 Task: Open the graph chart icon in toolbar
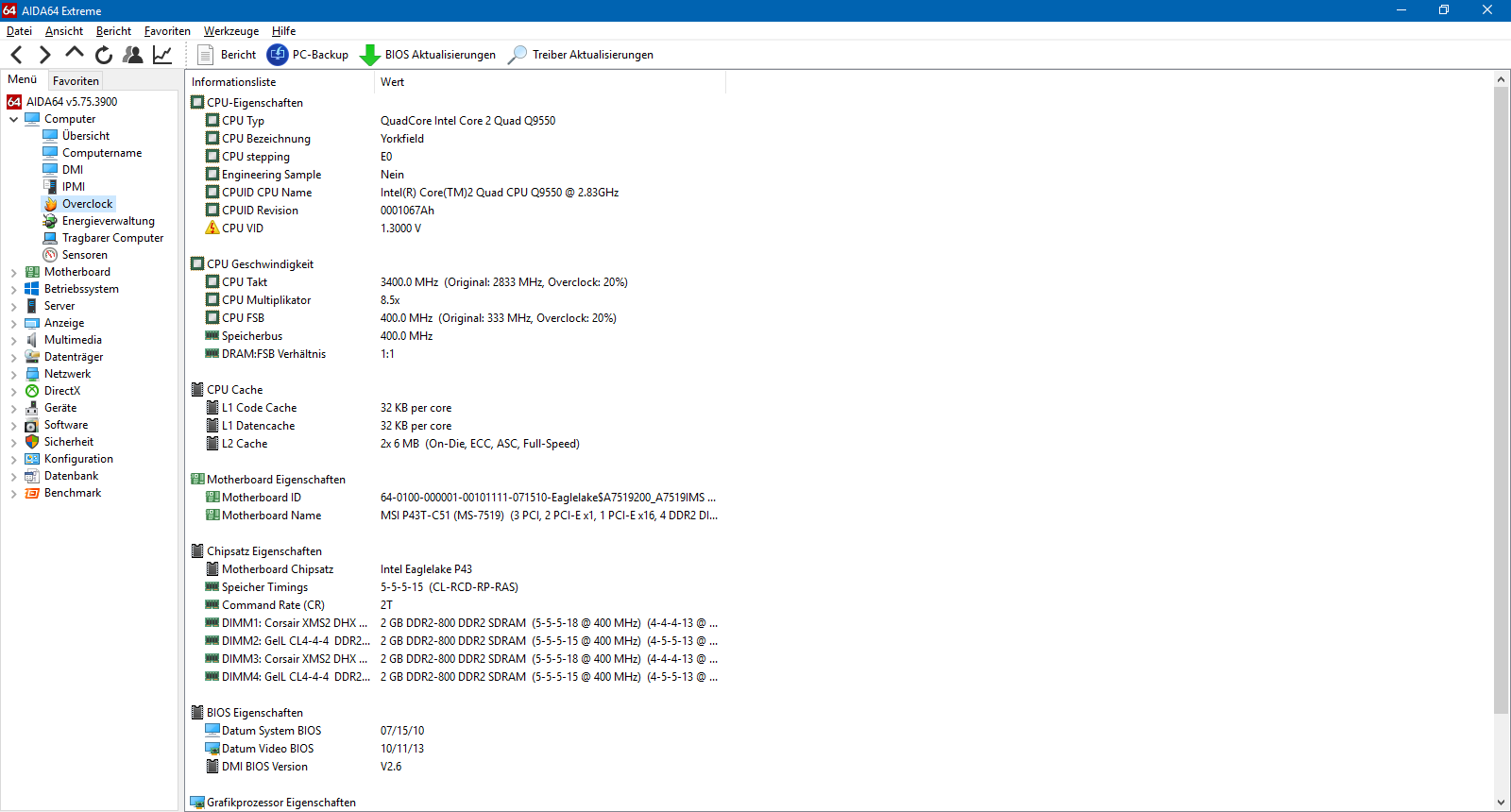coord(162,55)
